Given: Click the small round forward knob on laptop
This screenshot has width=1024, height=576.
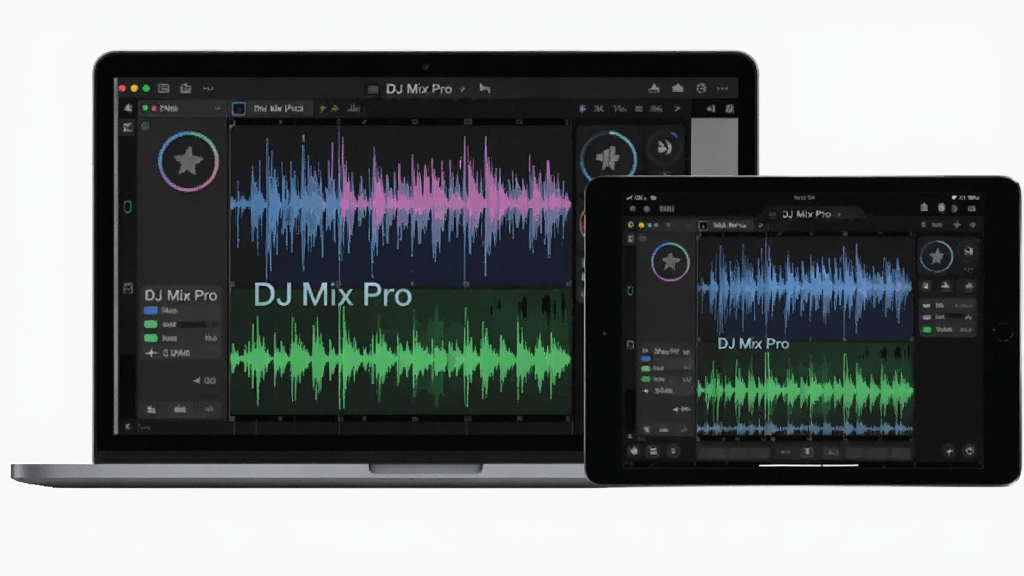Looking at the screenshot, I should 664,148.
